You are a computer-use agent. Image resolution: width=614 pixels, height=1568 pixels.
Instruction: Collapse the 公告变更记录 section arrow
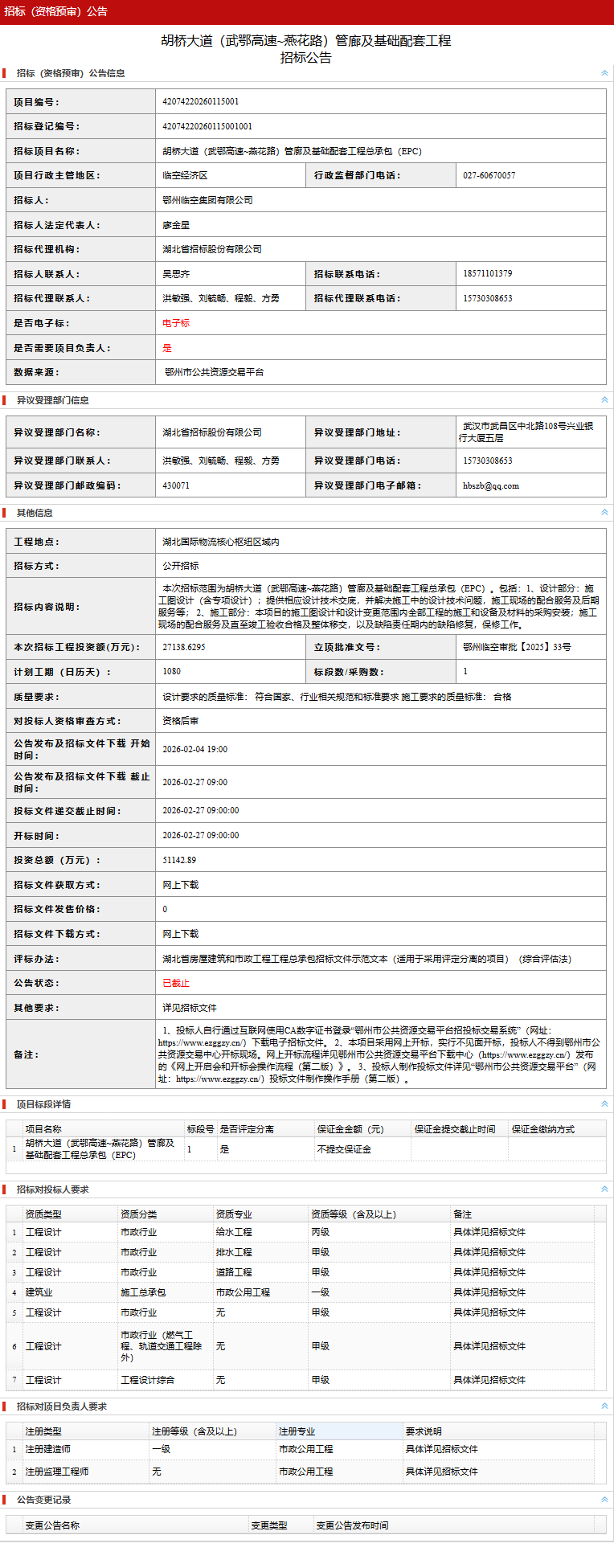point(604,1500)
